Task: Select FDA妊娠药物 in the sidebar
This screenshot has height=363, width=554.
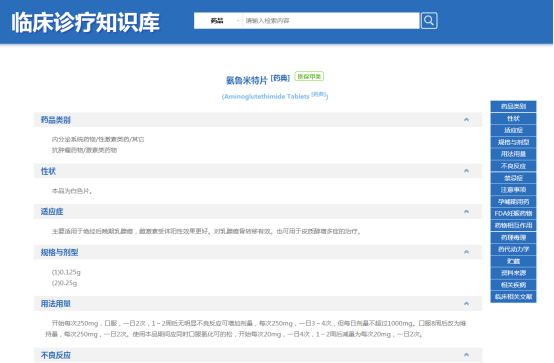Action: [513, 213]
